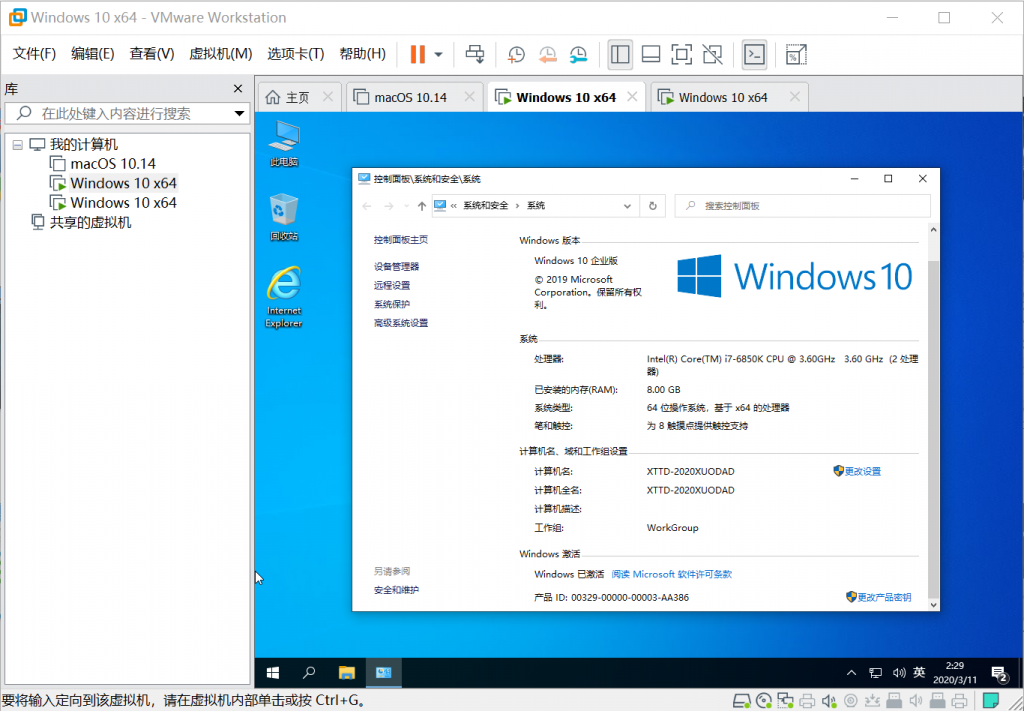1024x711 pixels.
Task: Toggle the library sidebar view button
Action: tap(620, 54)
